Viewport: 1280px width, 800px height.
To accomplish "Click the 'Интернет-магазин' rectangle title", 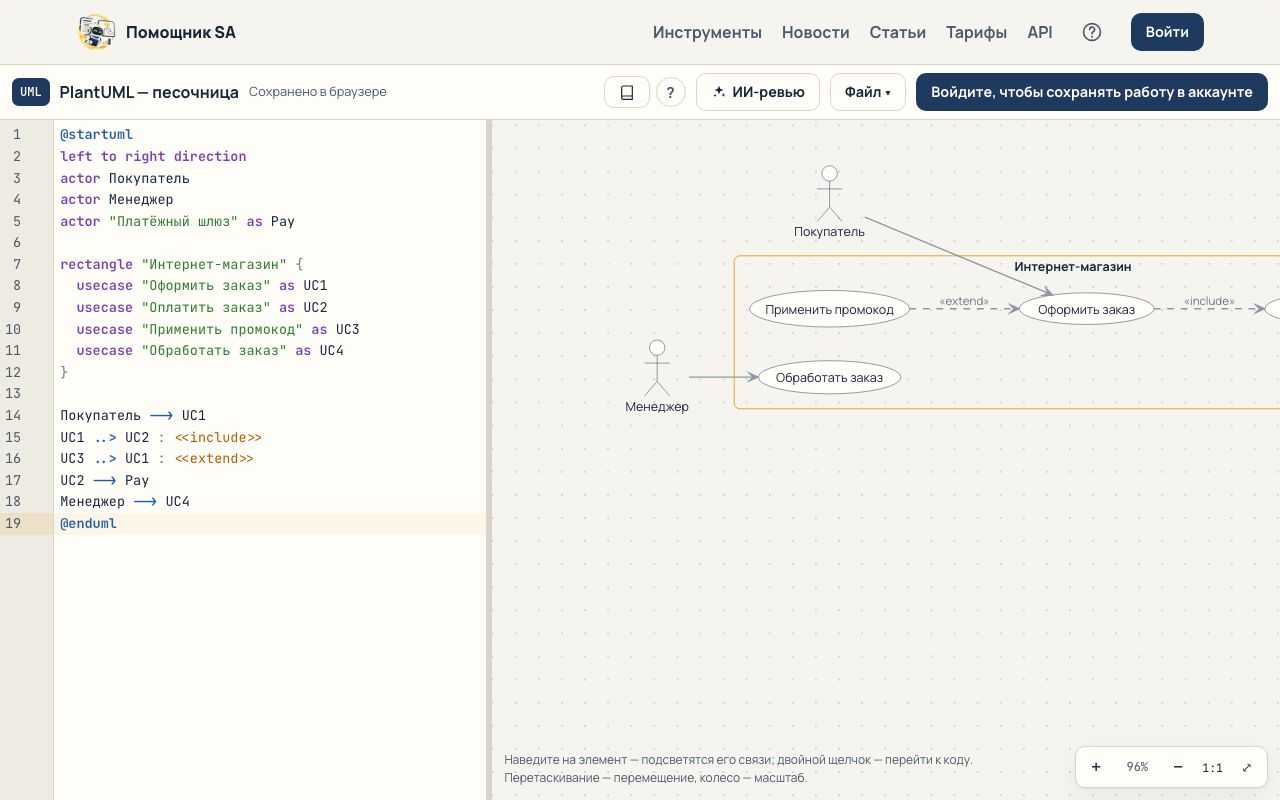I will tap(1072, 266).
